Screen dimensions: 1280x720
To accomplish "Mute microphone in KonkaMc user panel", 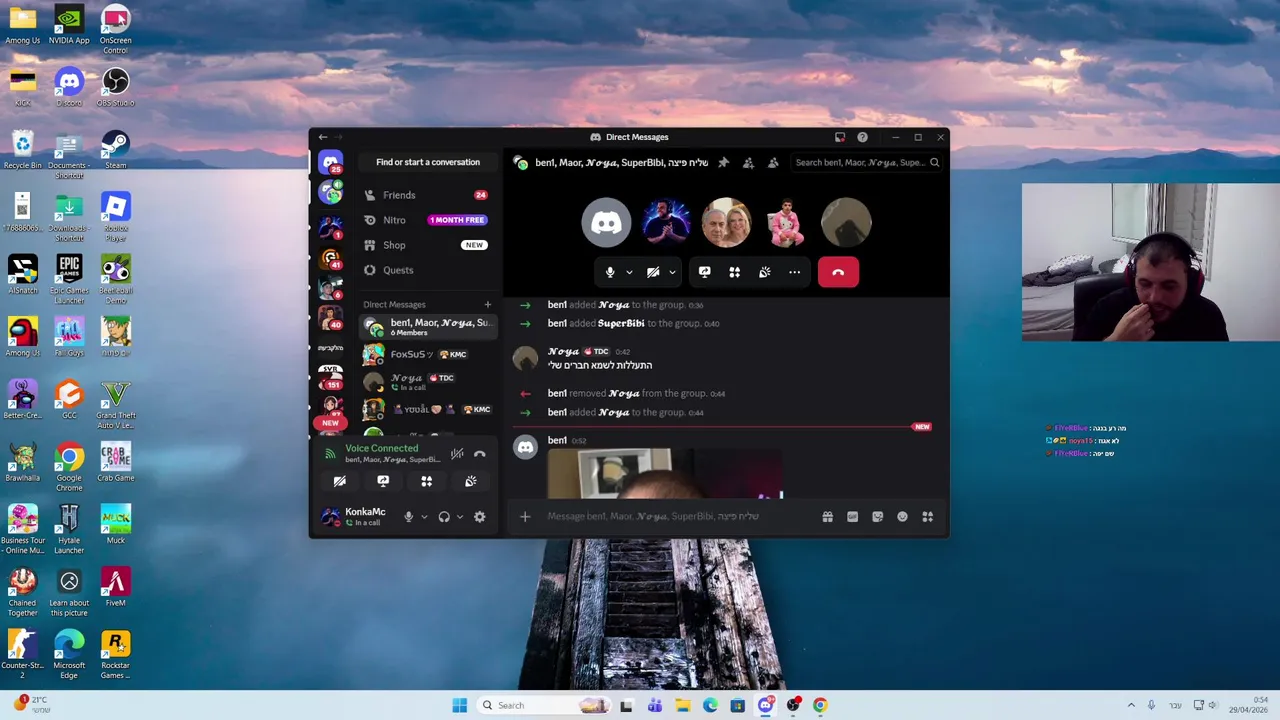I will 408,517.
